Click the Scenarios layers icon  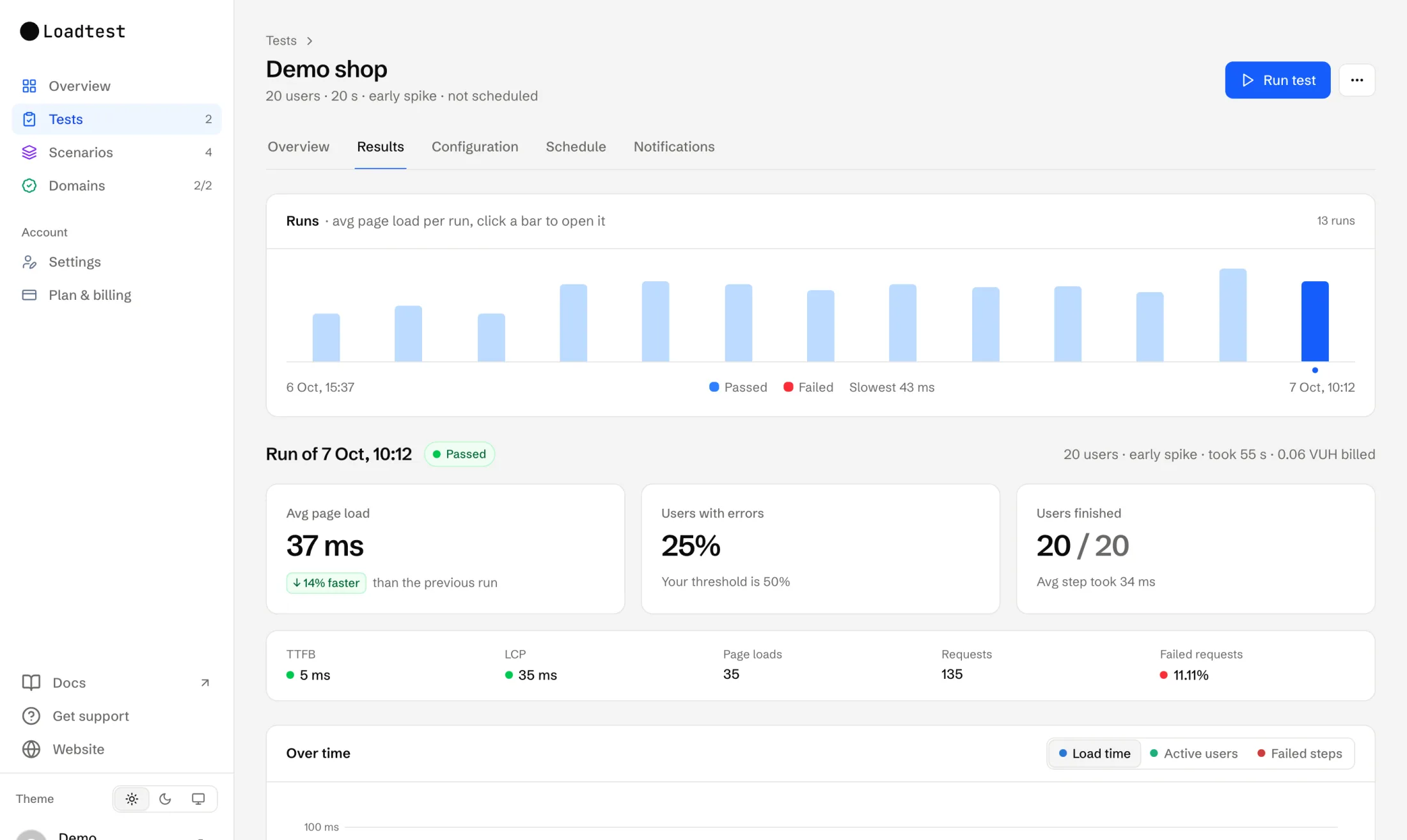29,152
